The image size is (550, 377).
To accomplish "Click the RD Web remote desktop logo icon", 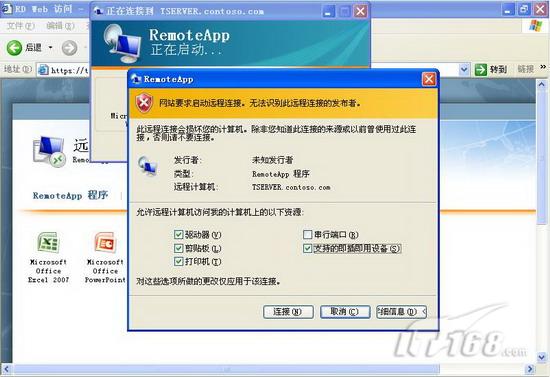I will 49,151.
